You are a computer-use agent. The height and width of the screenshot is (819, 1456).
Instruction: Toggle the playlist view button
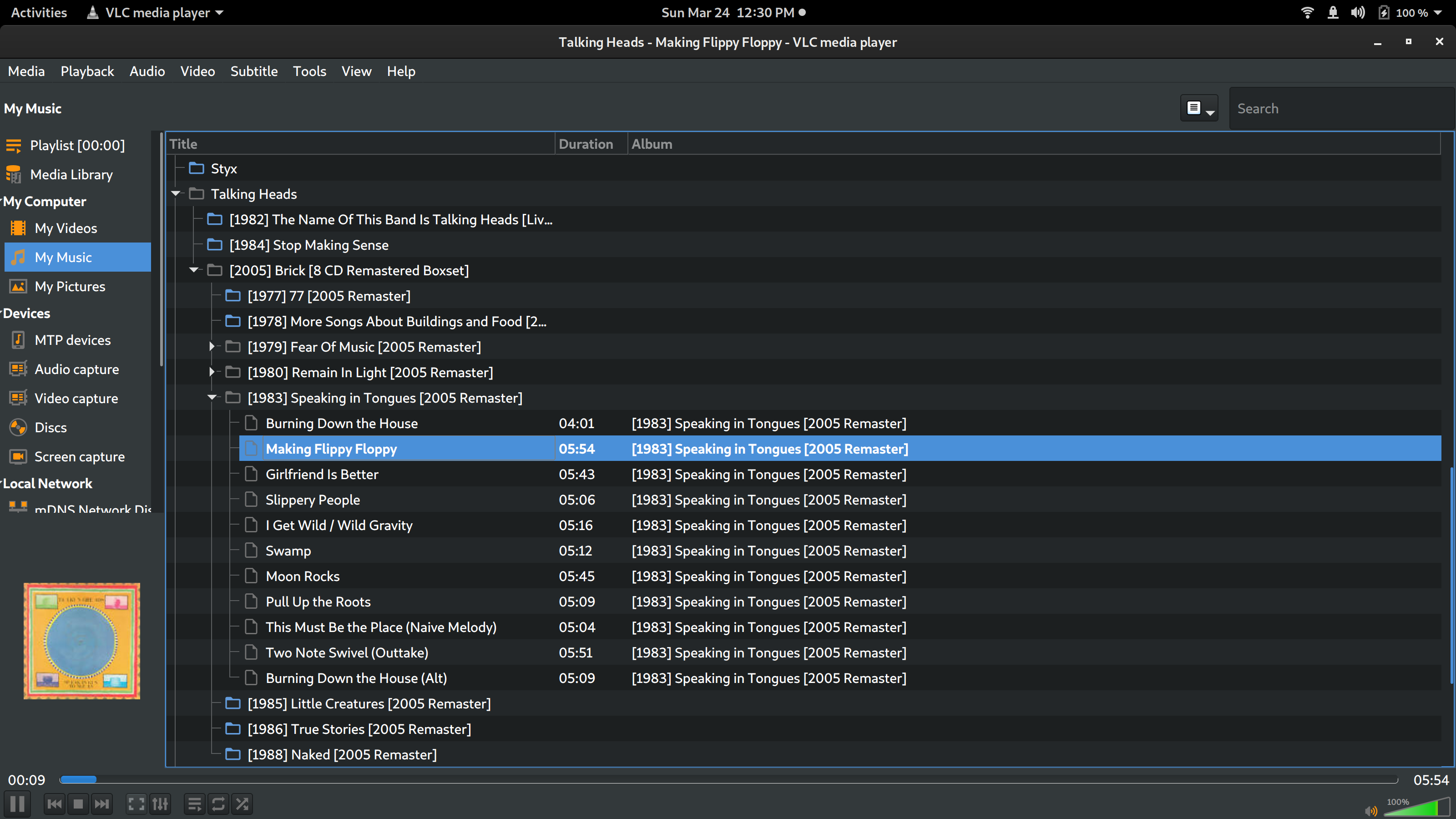click(194, 803)
